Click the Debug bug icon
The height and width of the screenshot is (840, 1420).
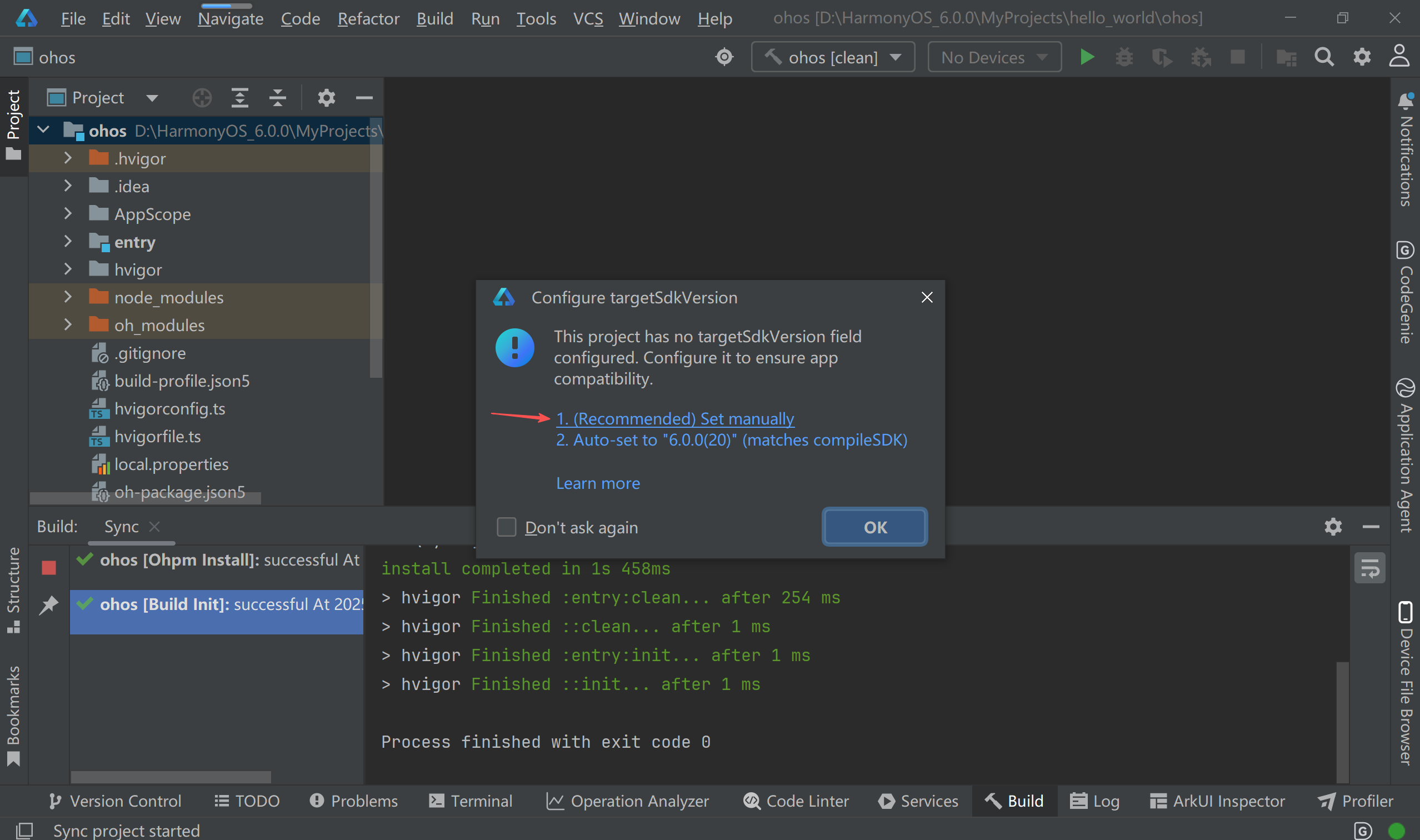tap(1124, 57)
